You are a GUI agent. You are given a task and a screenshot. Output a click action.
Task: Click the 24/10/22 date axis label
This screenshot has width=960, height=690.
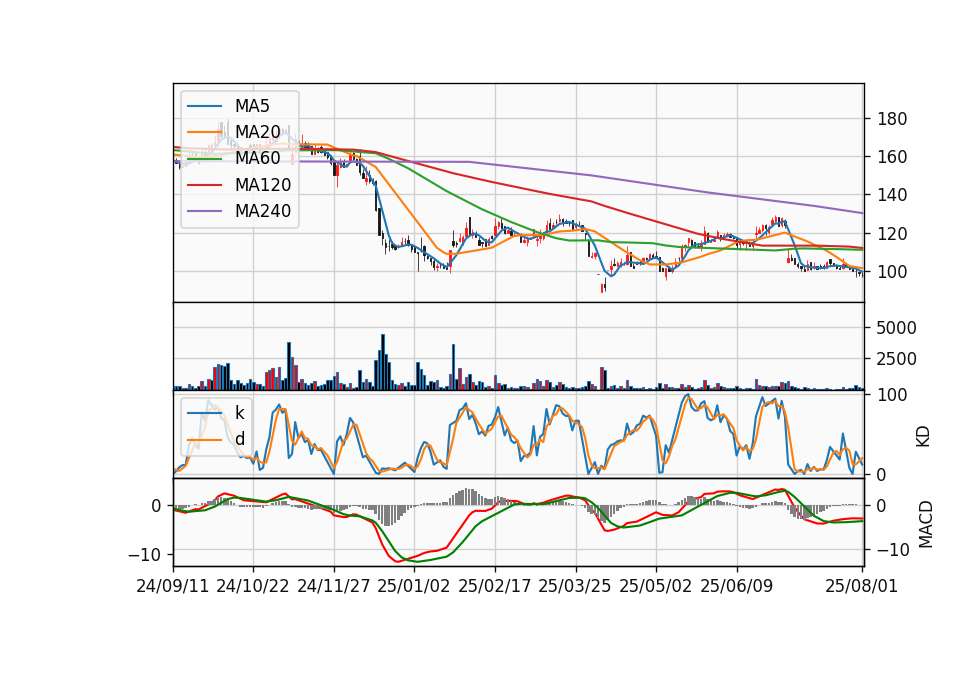tap(253, 586)
